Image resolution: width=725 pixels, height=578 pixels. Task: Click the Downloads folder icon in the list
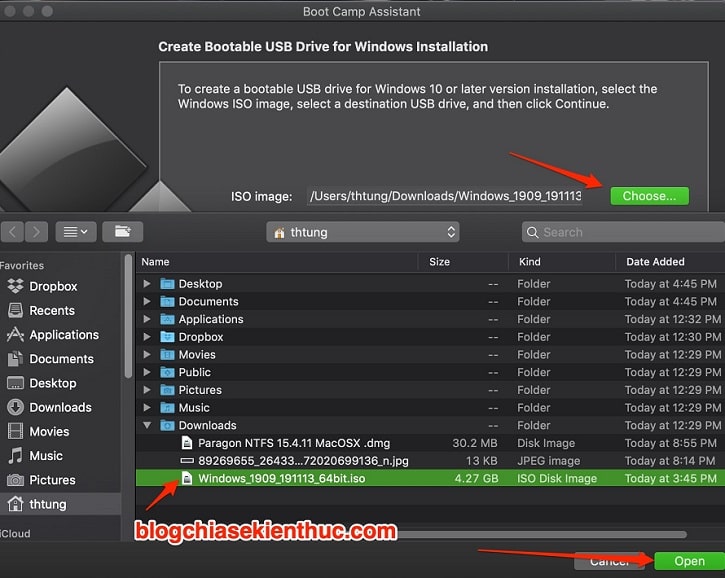pos(167,425)
